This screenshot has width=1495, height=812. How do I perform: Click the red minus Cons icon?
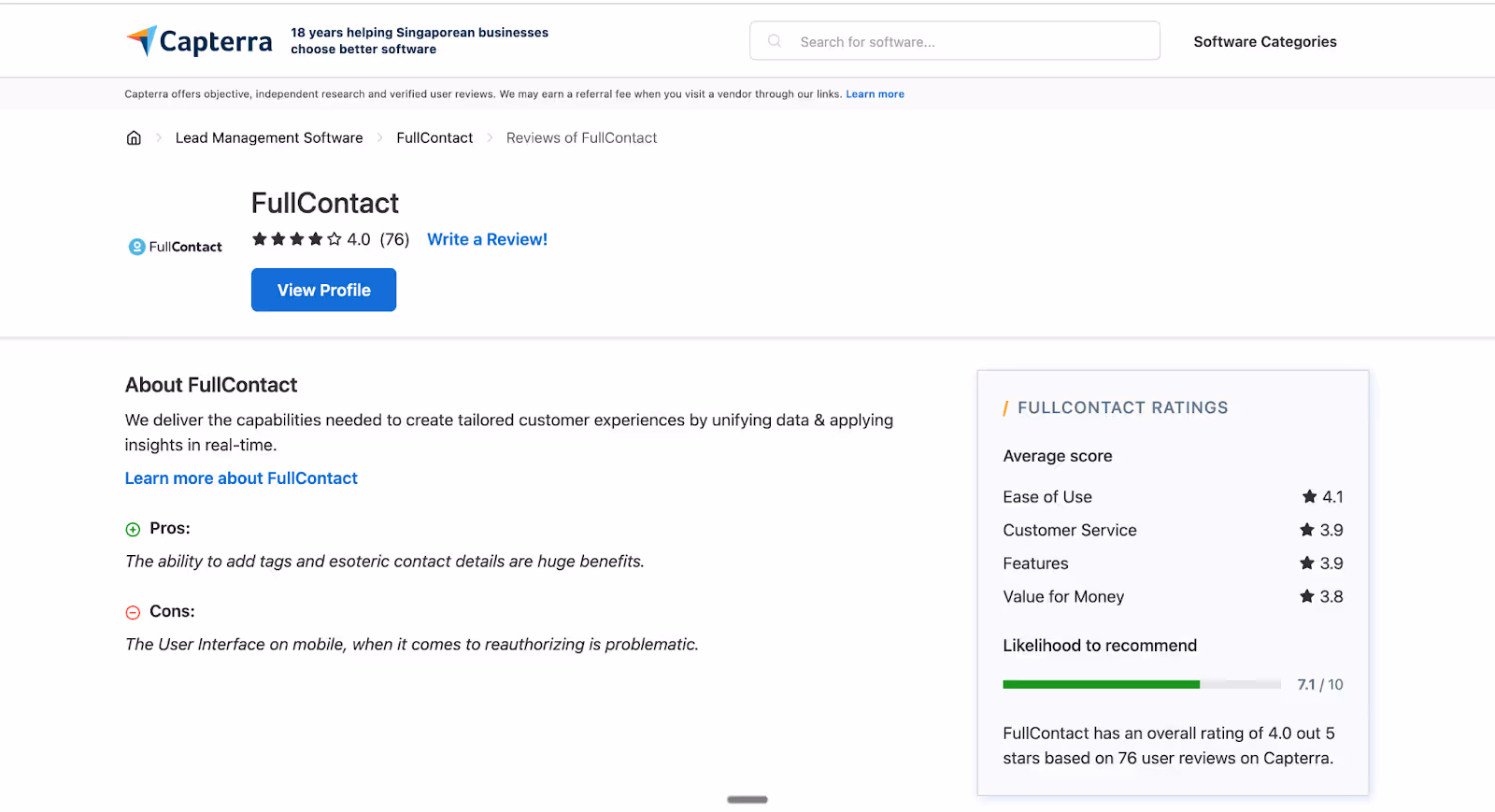tap(133, 613)
